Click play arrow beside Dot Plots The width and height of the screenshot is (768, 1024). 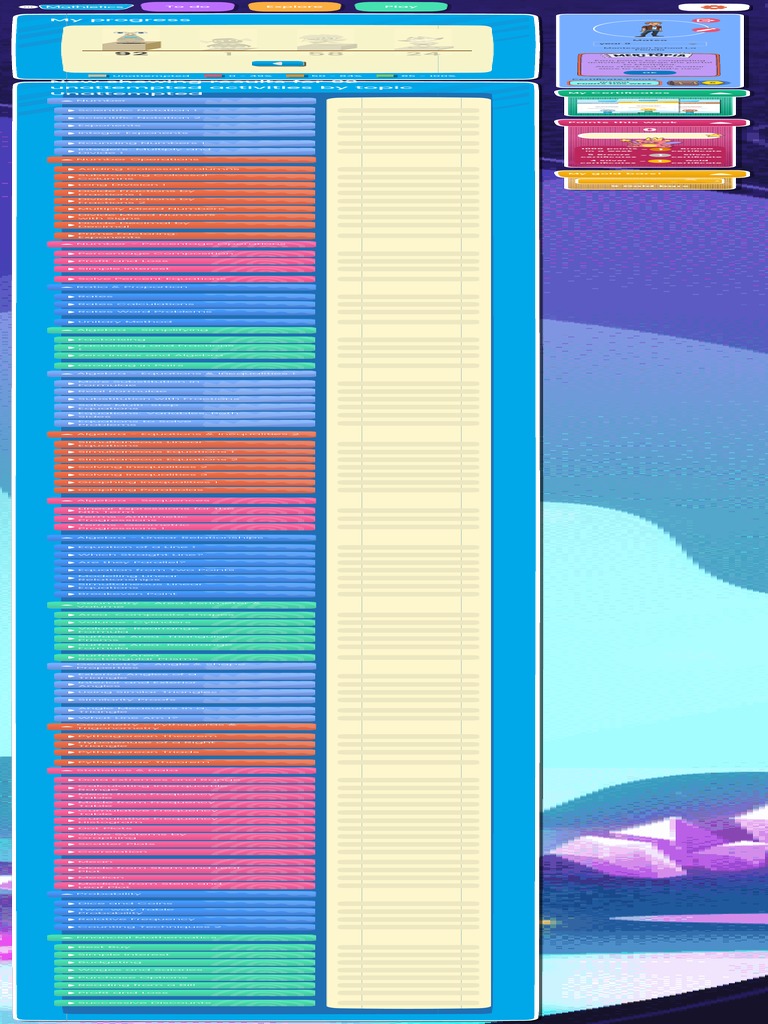pyautogui.click(x=71, y=829)
